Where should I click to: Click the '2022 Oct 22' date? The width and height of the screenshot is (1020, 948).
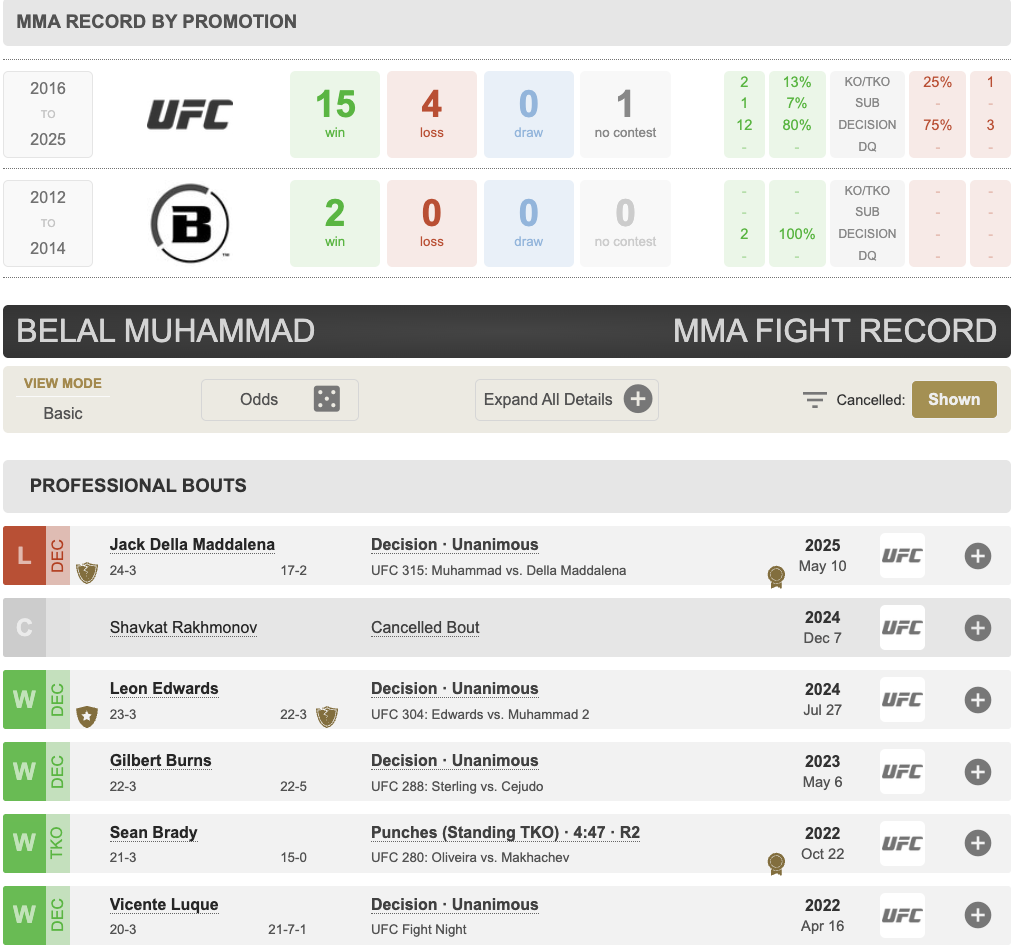point(822,843)
